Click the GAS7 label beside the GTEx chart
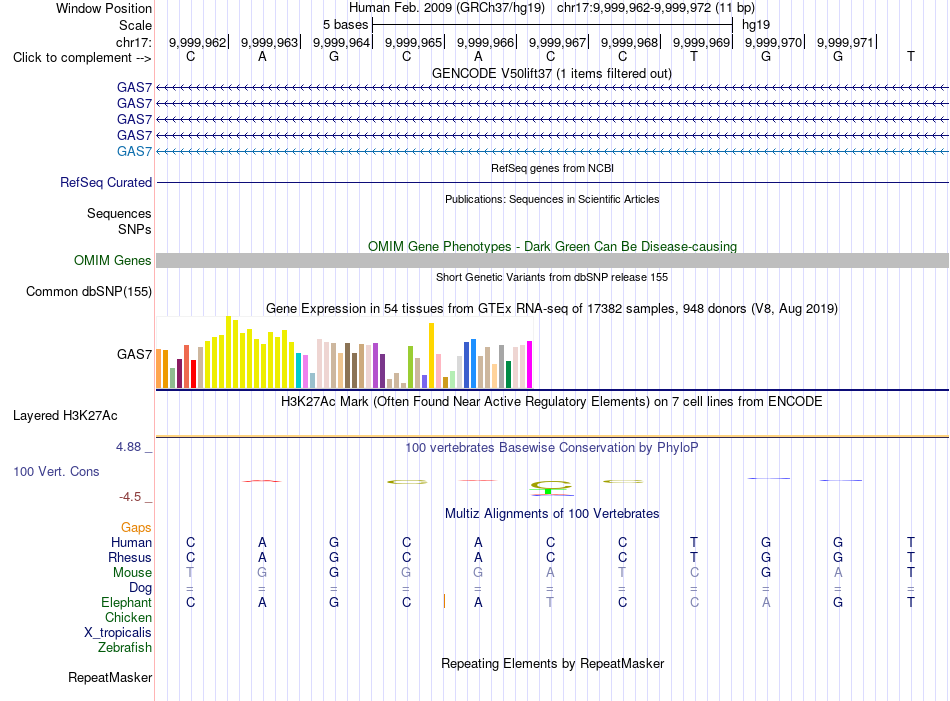This screenshot has width=950, height=701. coord(134,354)
